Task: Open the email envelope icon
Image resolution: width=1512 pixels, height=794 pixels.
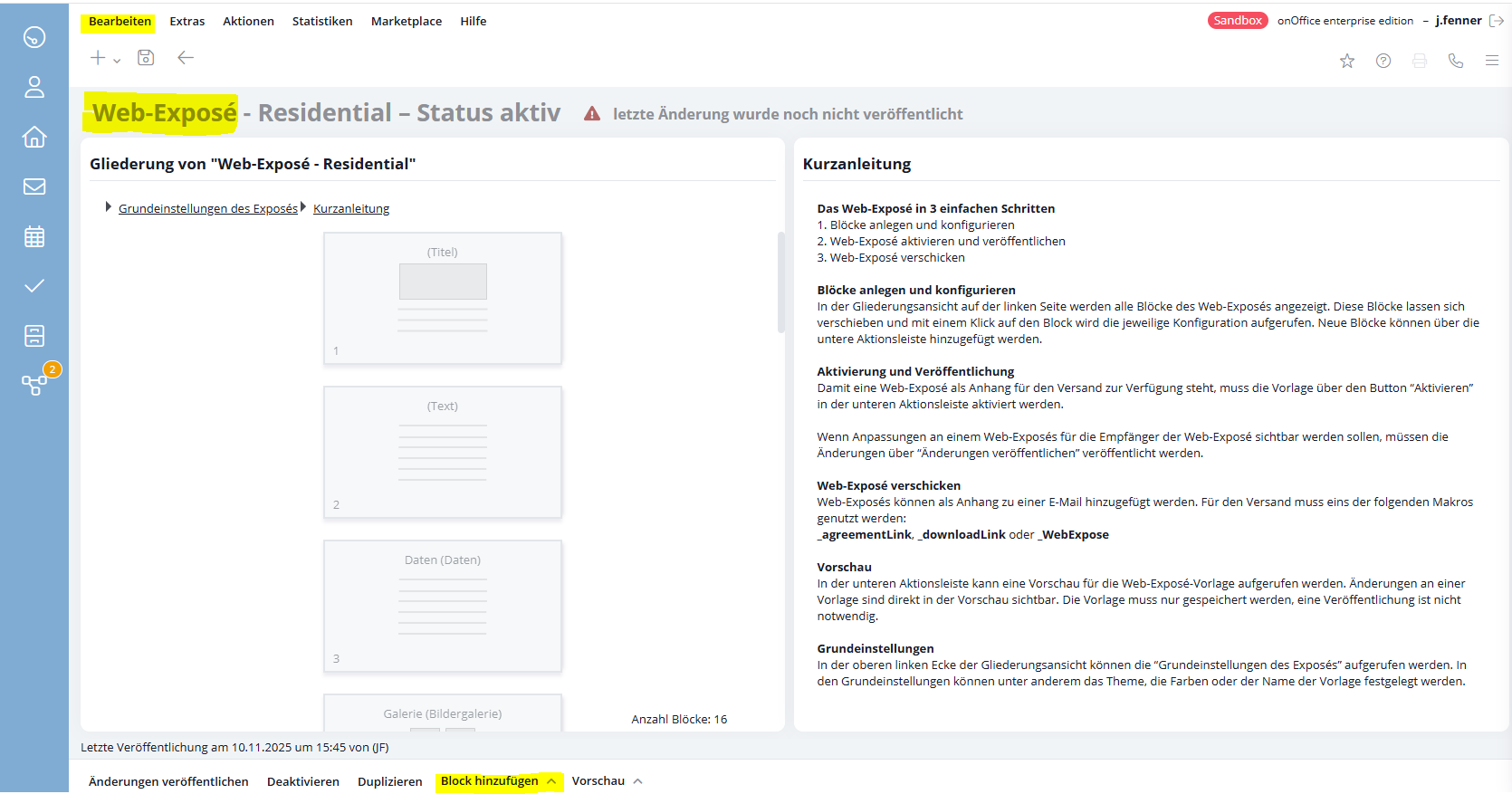Action: tap(34, 187)
